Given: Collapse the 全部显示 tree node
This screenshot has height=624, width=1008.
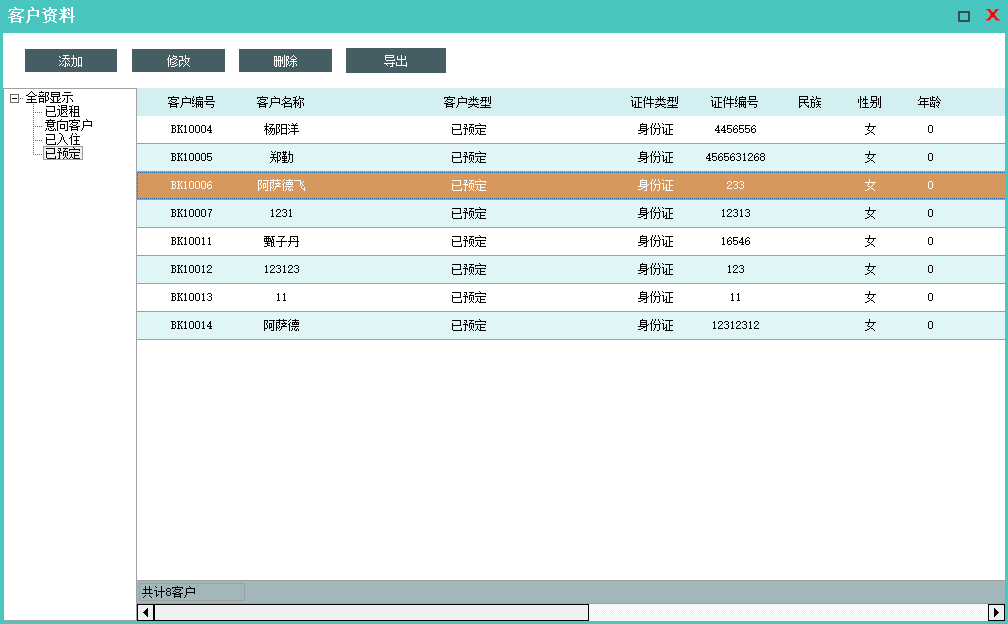Looking at the screenshot, I should (x=14, y=98).
